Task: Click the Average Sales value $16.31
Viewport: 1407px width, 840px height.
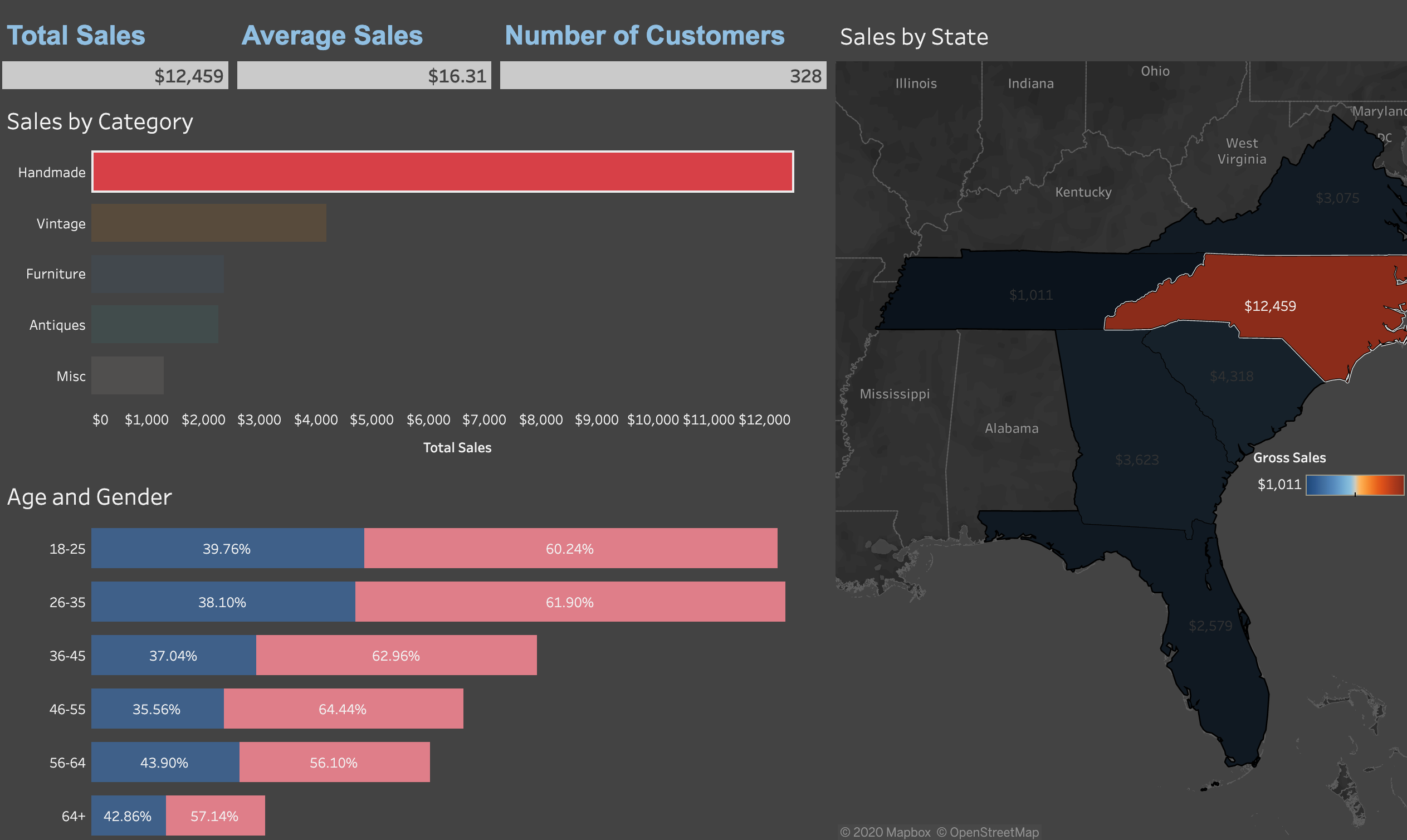Action: point(457,76)
